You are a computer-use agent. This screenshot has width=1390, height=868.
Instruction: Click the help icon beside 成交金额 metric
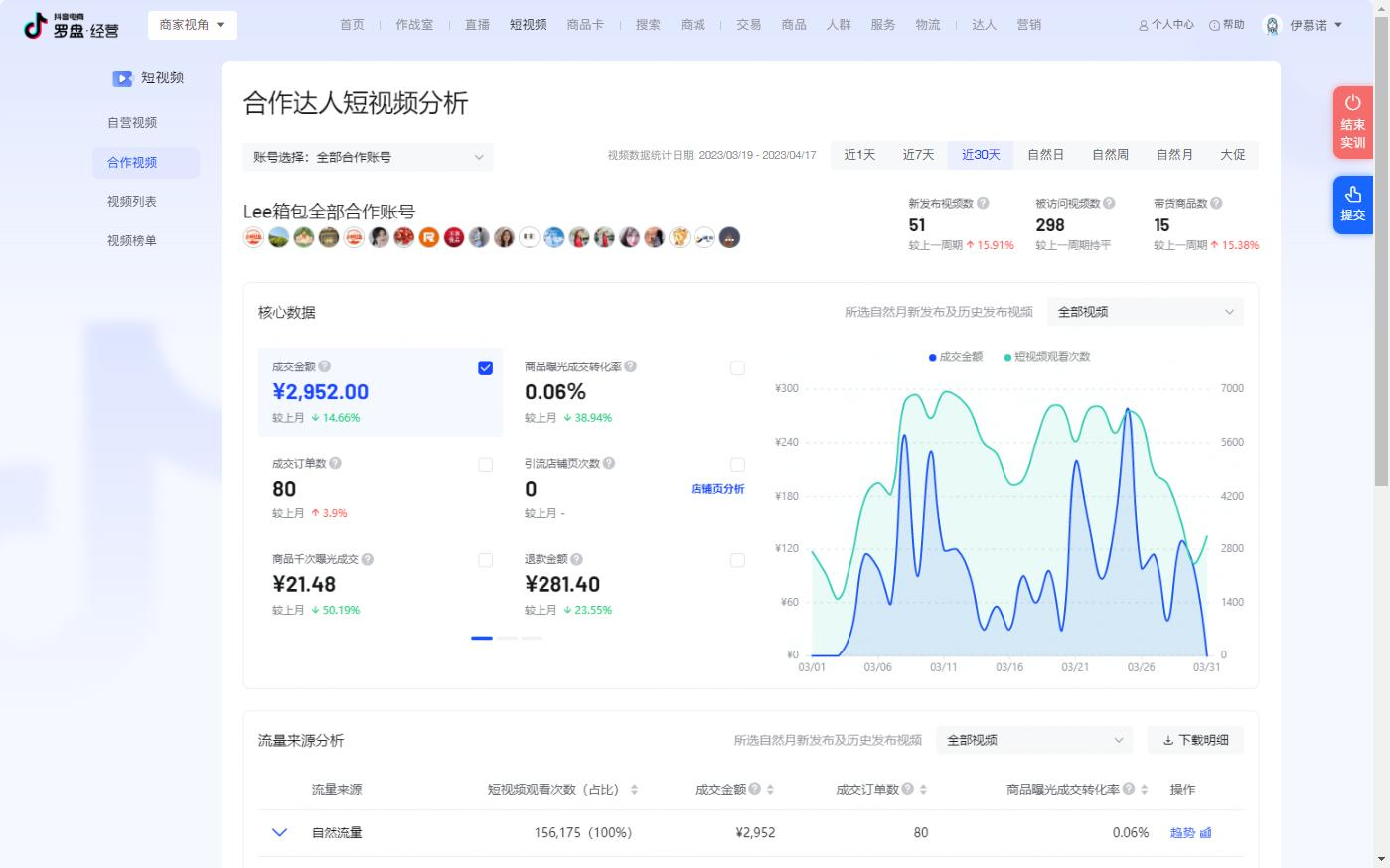[x=325, y=366]
